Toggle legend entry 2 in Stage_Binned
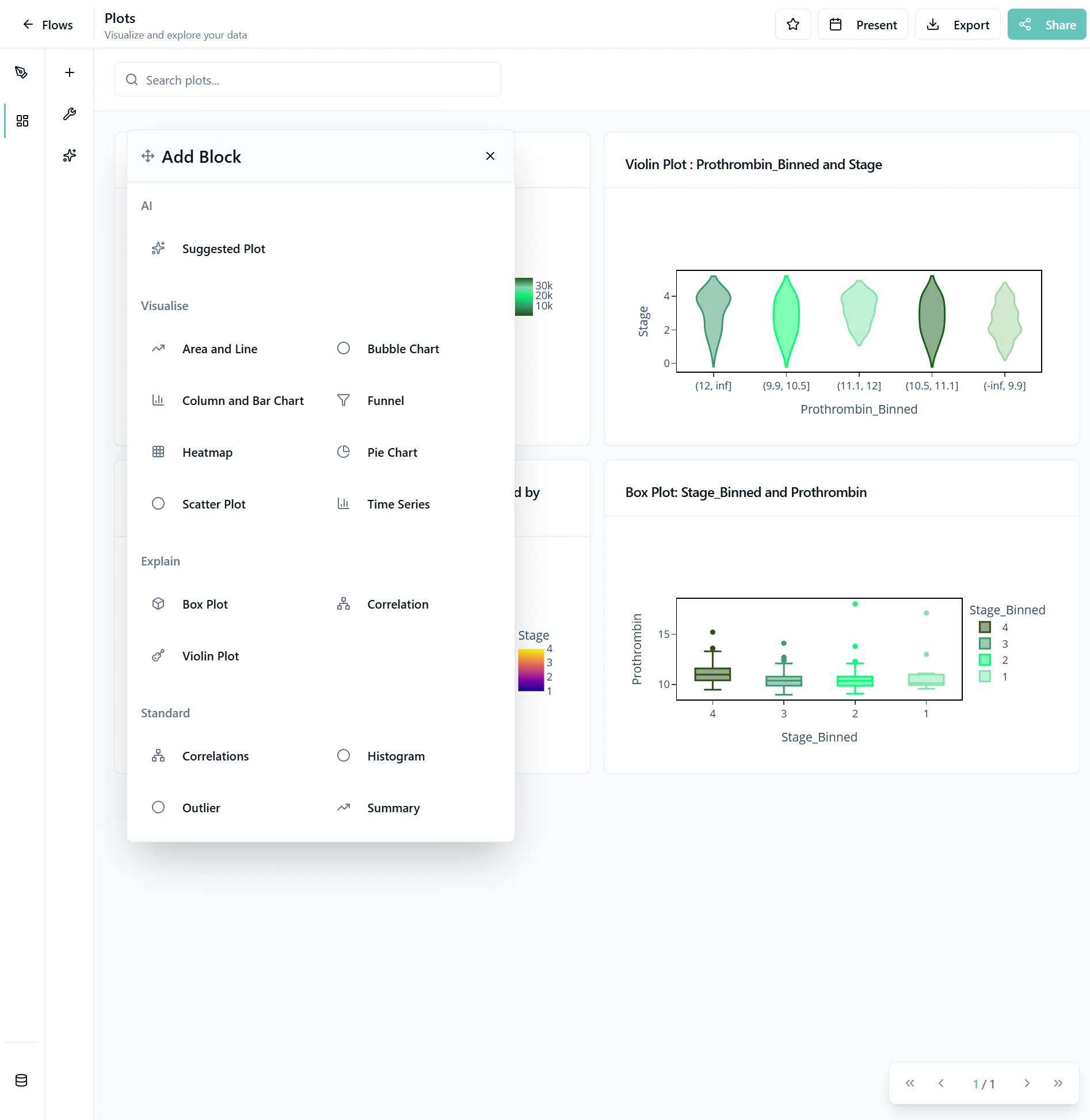The height and width of the screenshot is (1120, 1090). 993,660
